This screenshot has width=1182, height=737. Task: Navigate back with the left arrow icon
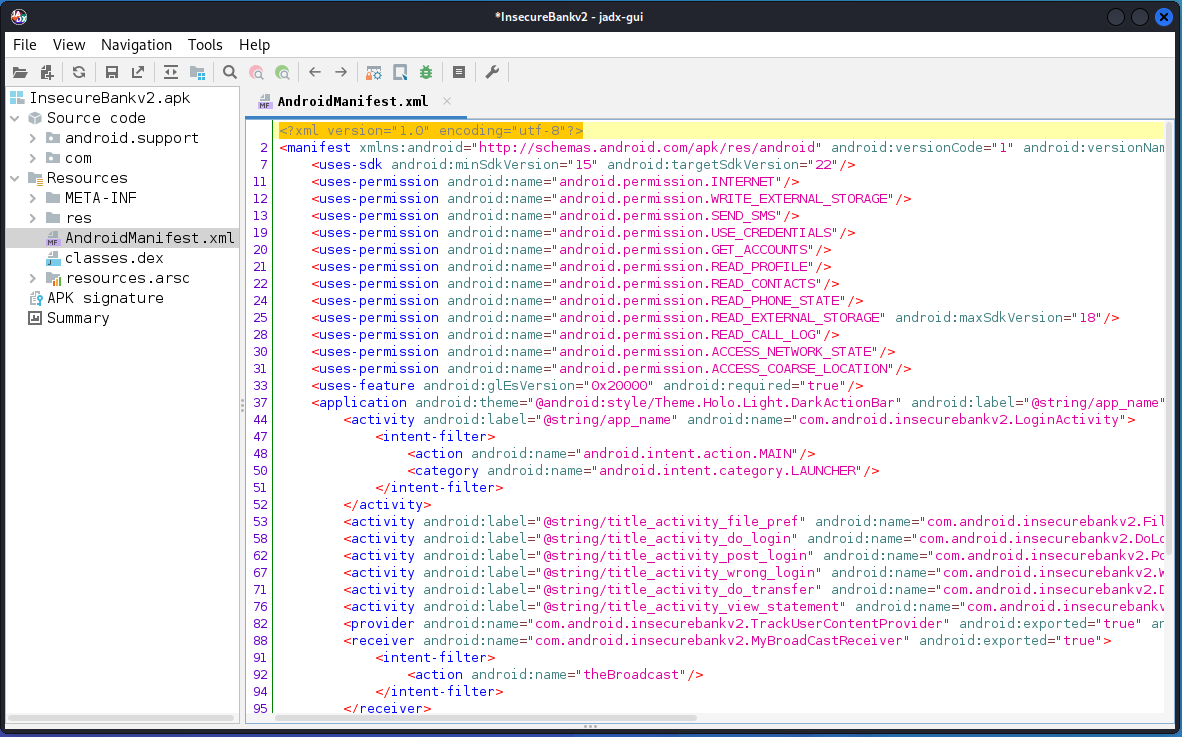[x=315, y=72]
